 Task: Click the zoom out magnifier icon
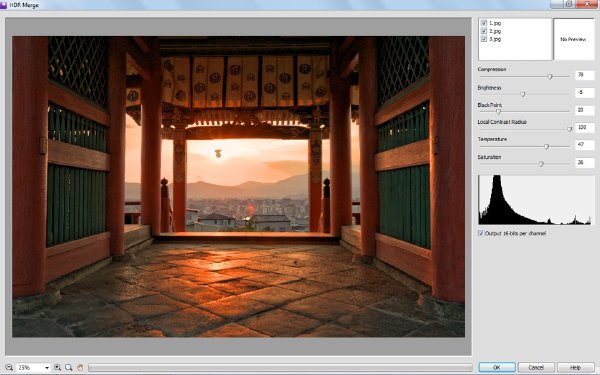[x=9, y=367]
